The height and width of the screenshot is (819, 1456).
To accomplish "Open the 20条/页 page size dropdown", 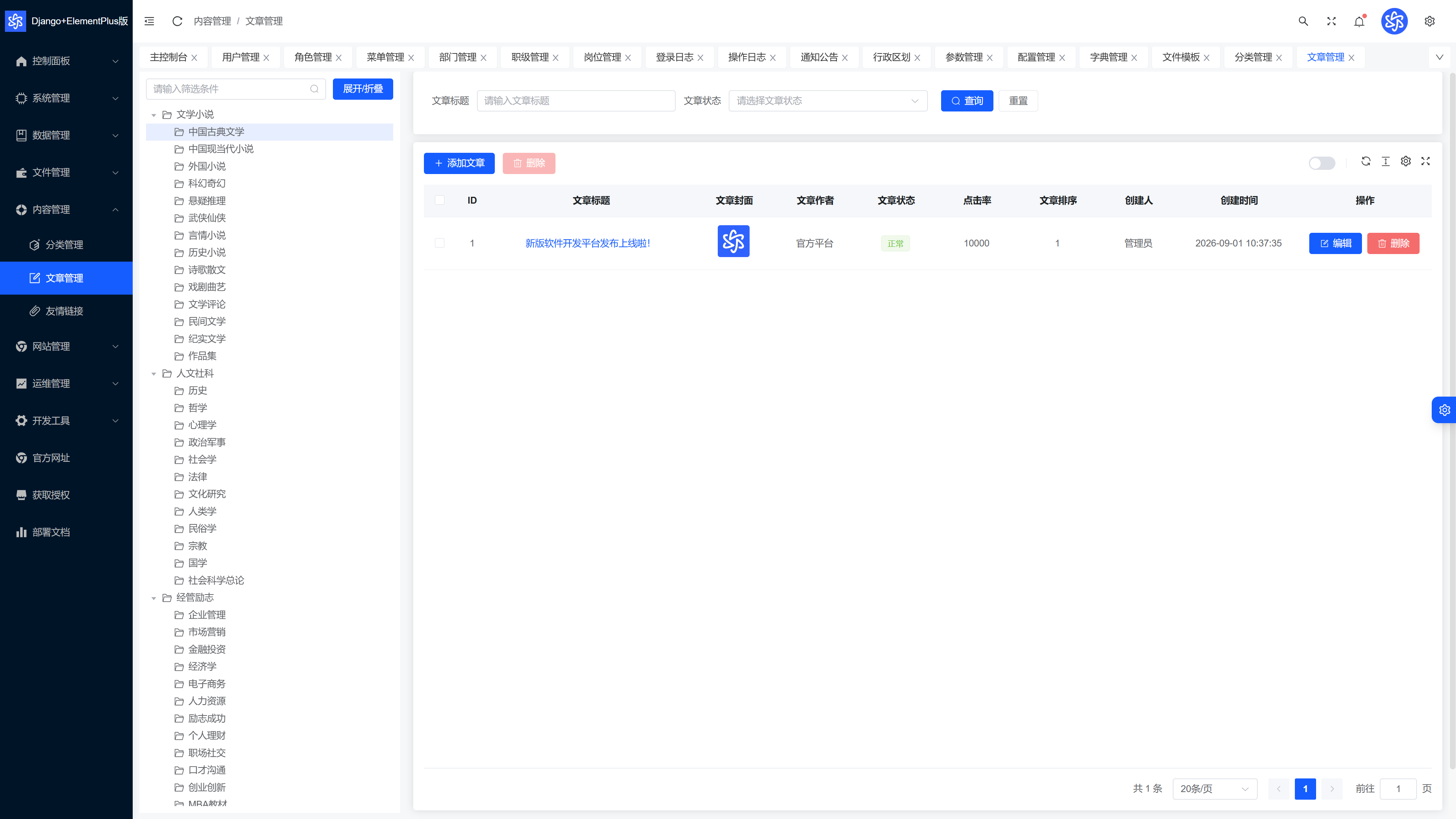I will (x=1214, y=789).
